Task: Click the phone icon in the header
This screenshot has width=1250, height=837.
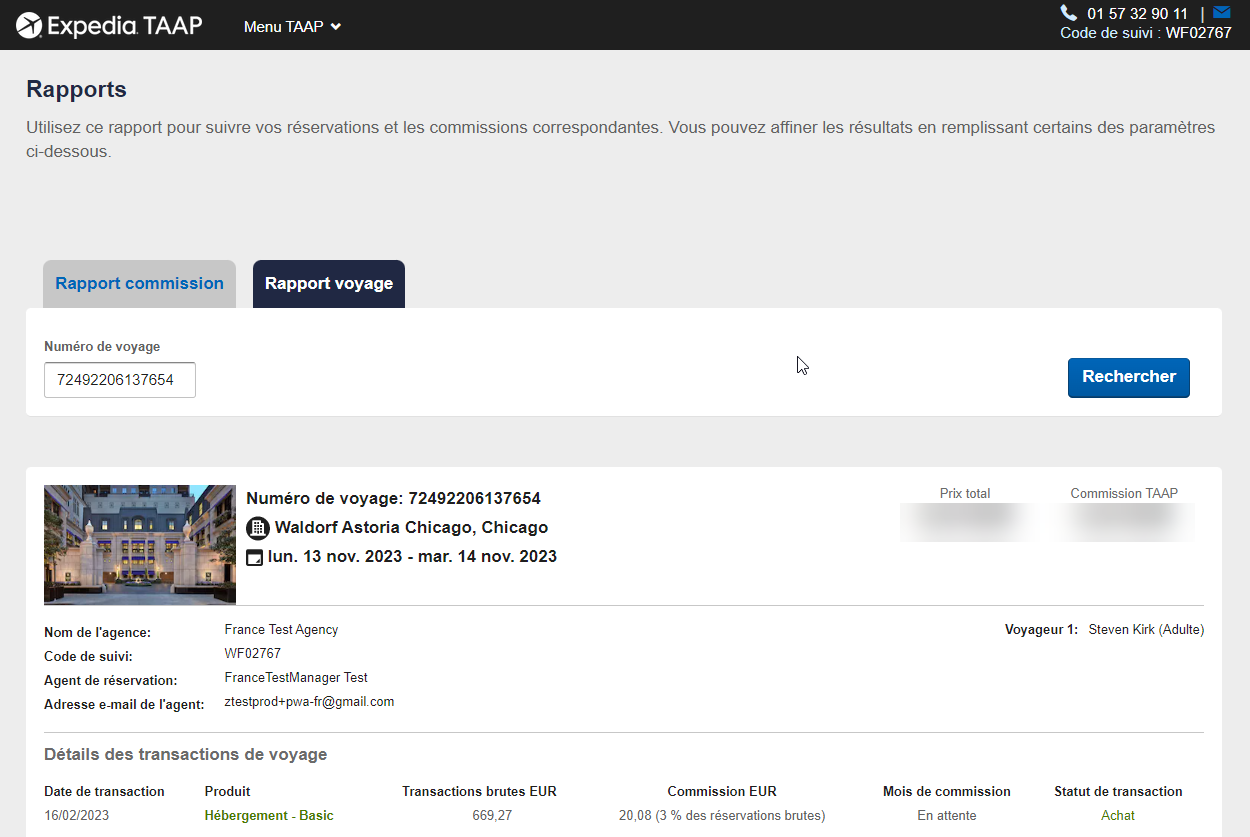Action: [1069, 13]
